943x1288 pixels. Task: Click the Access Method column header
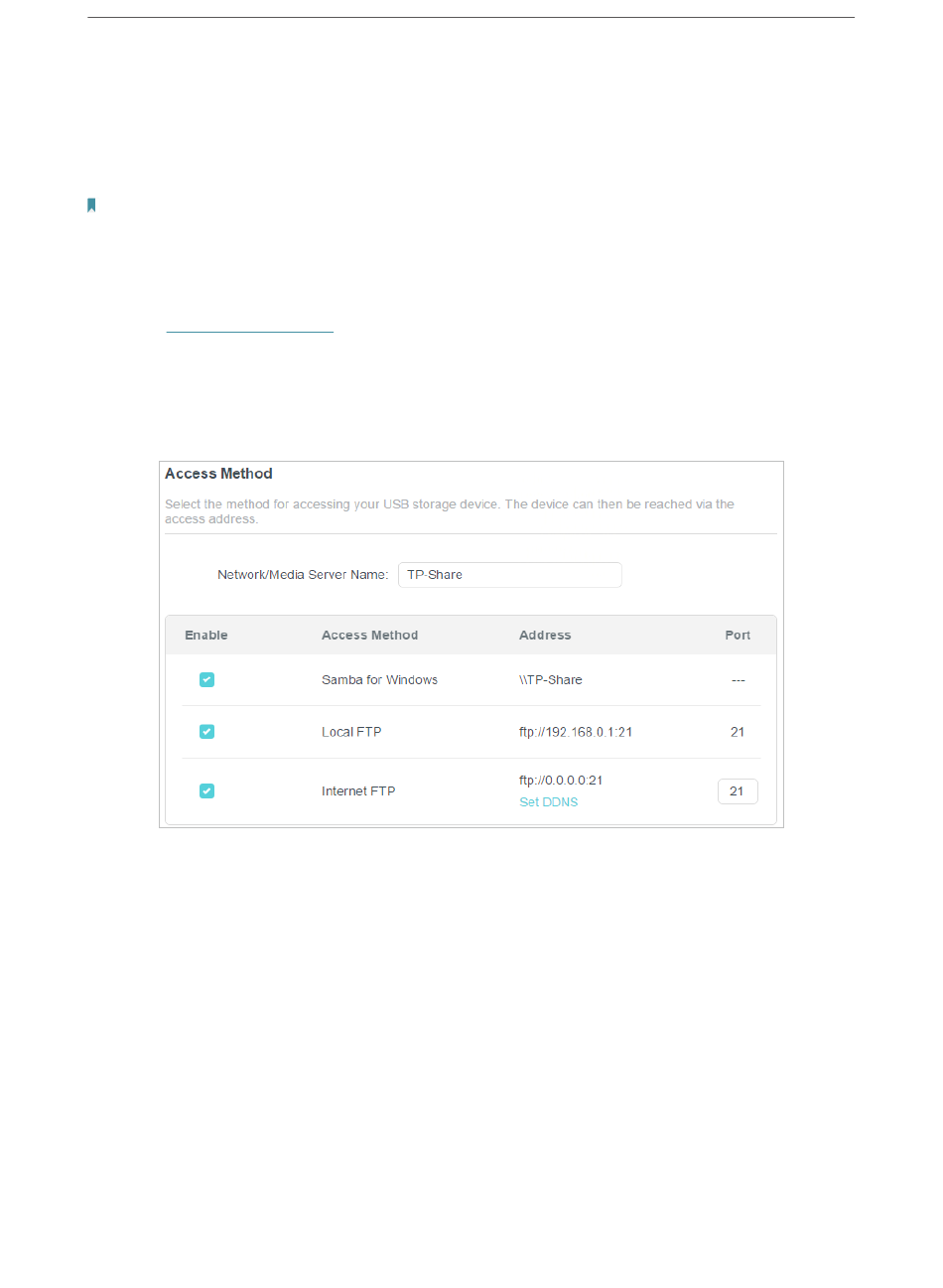tap(369, 636)
